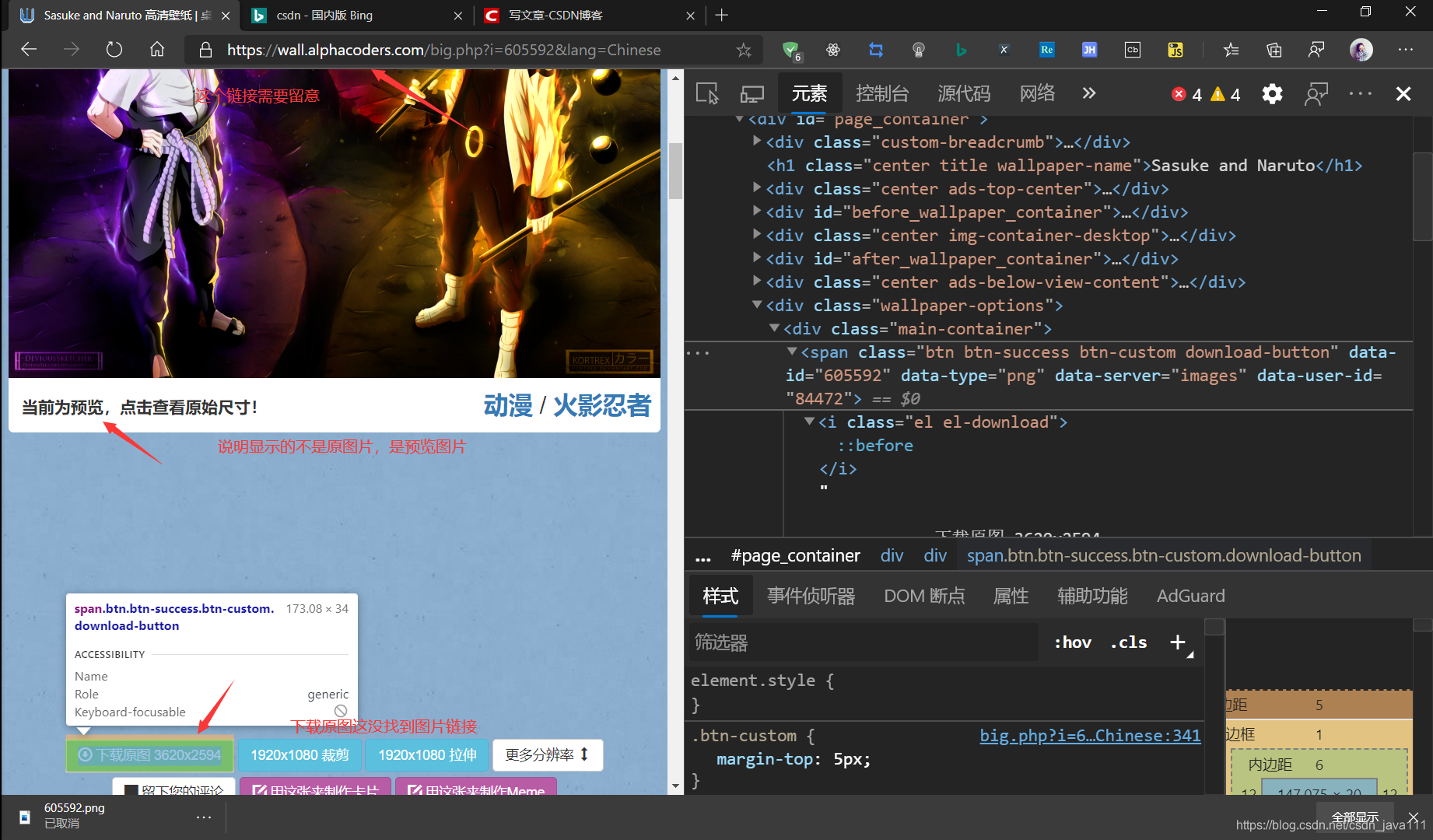Open the 属性 tab
Screen dimensions: 1433x840
click(x=1011, y=596)
